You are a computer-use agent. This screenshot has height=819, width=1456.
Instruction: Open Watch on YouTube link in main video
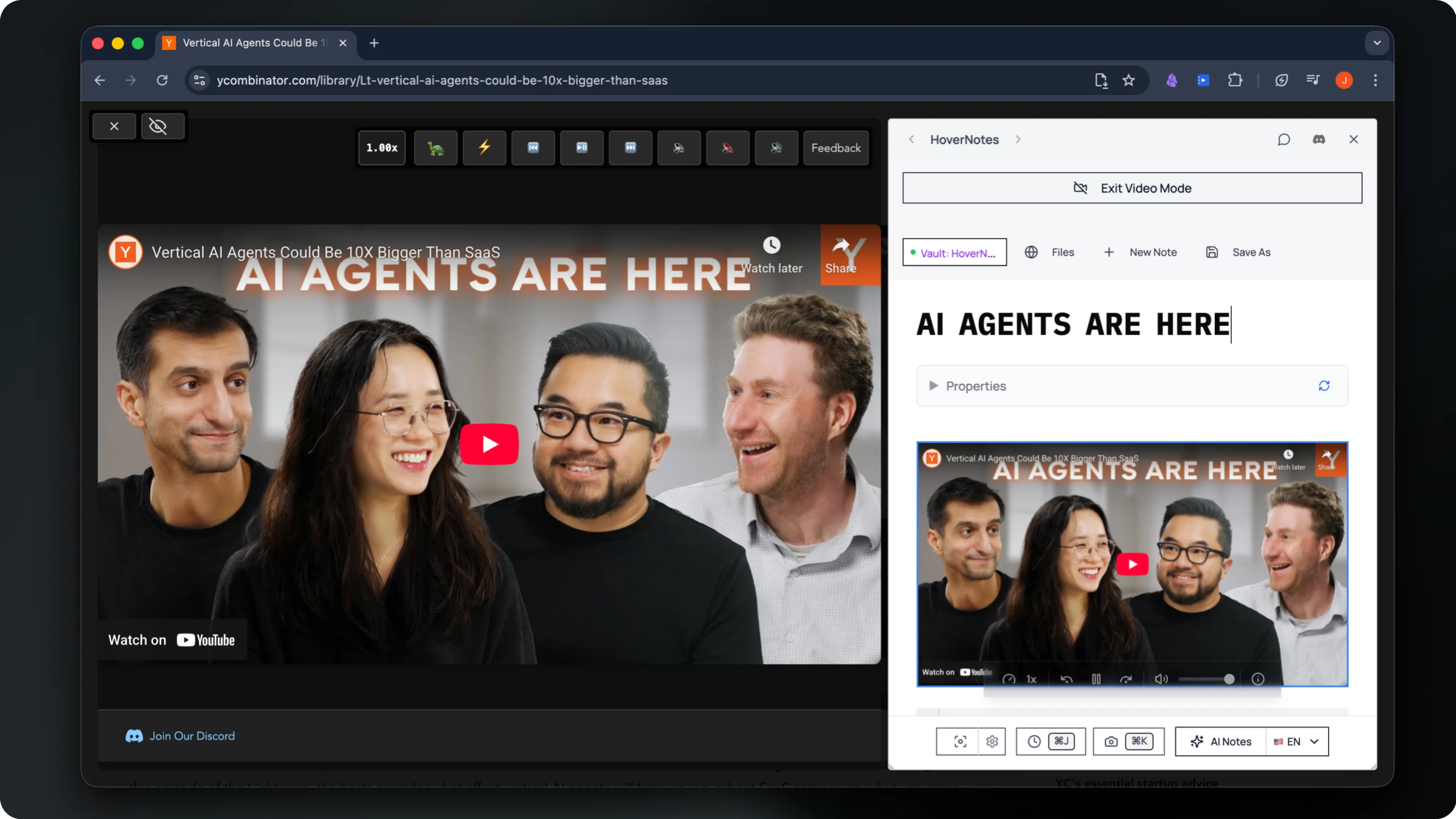(171, 640)
